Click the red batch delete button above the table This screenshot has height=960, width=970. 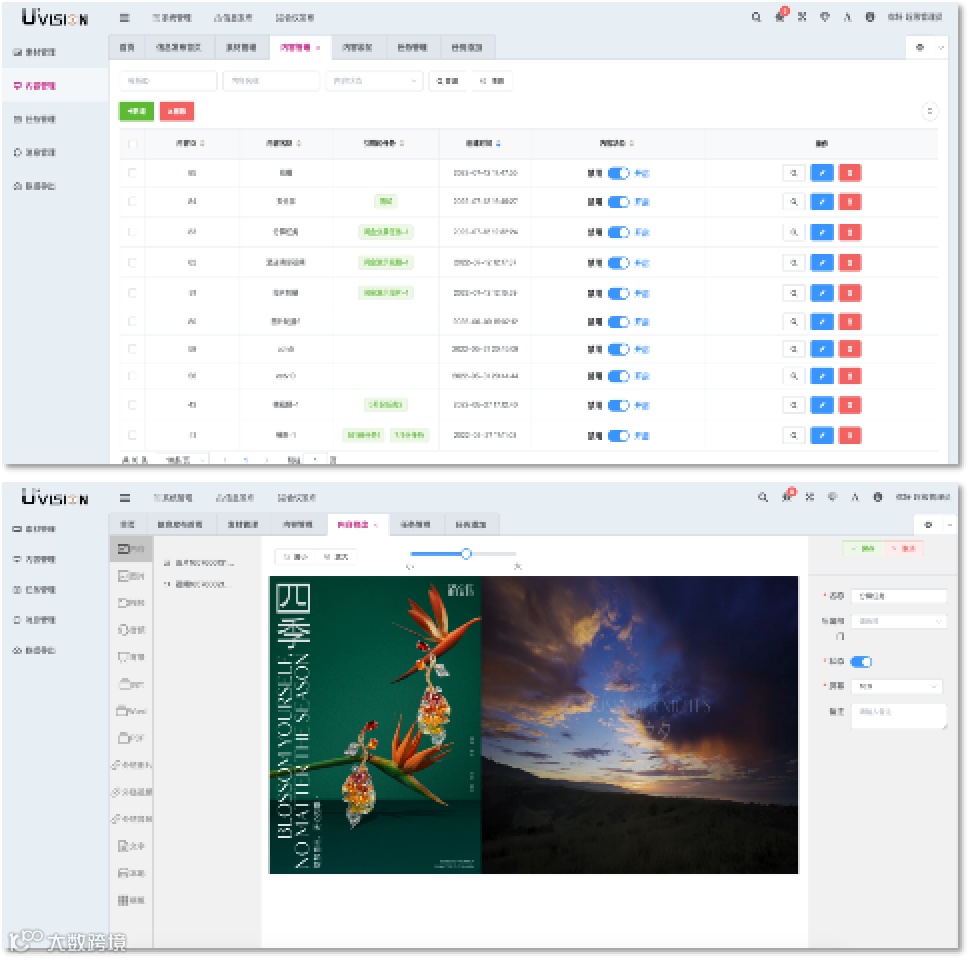coord(176,111)
